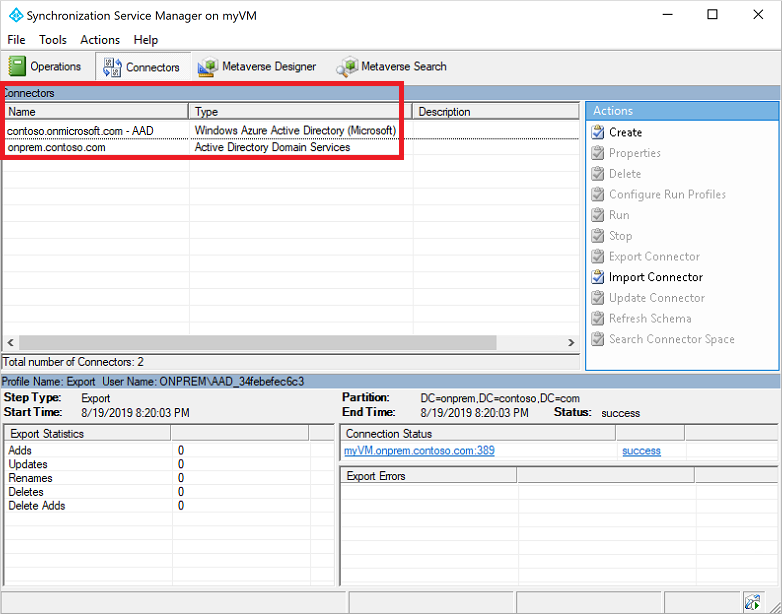Click the Metaverse Search magnifier icon
782x614 pixels.
point(347,67)
